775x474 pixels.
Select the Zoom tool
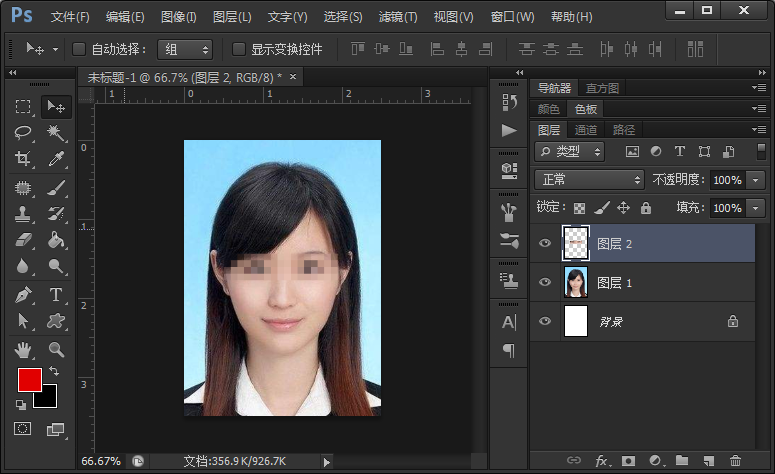click(56, 350)
